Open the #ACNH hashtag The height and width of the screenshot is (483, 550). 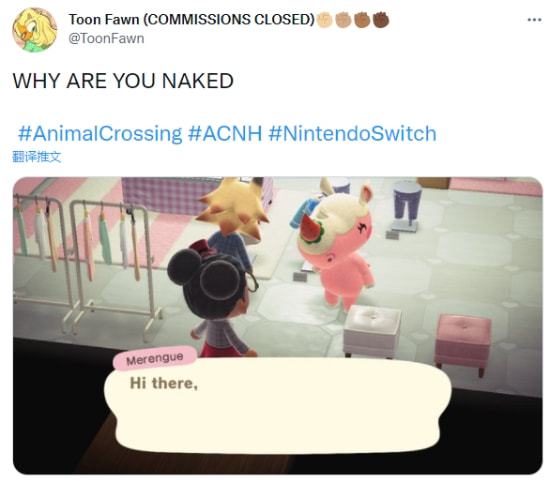pos(225,133)
